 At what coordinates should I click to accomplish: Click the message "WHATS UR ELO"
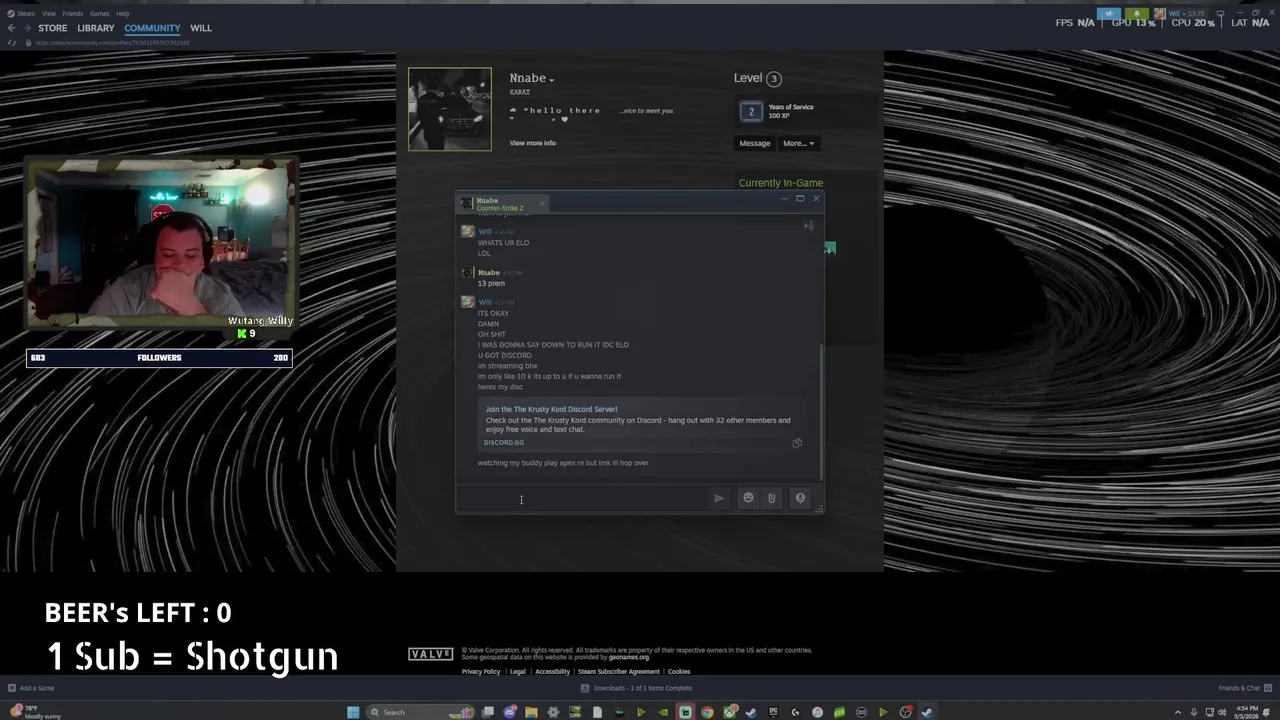(x=503, y=243)
